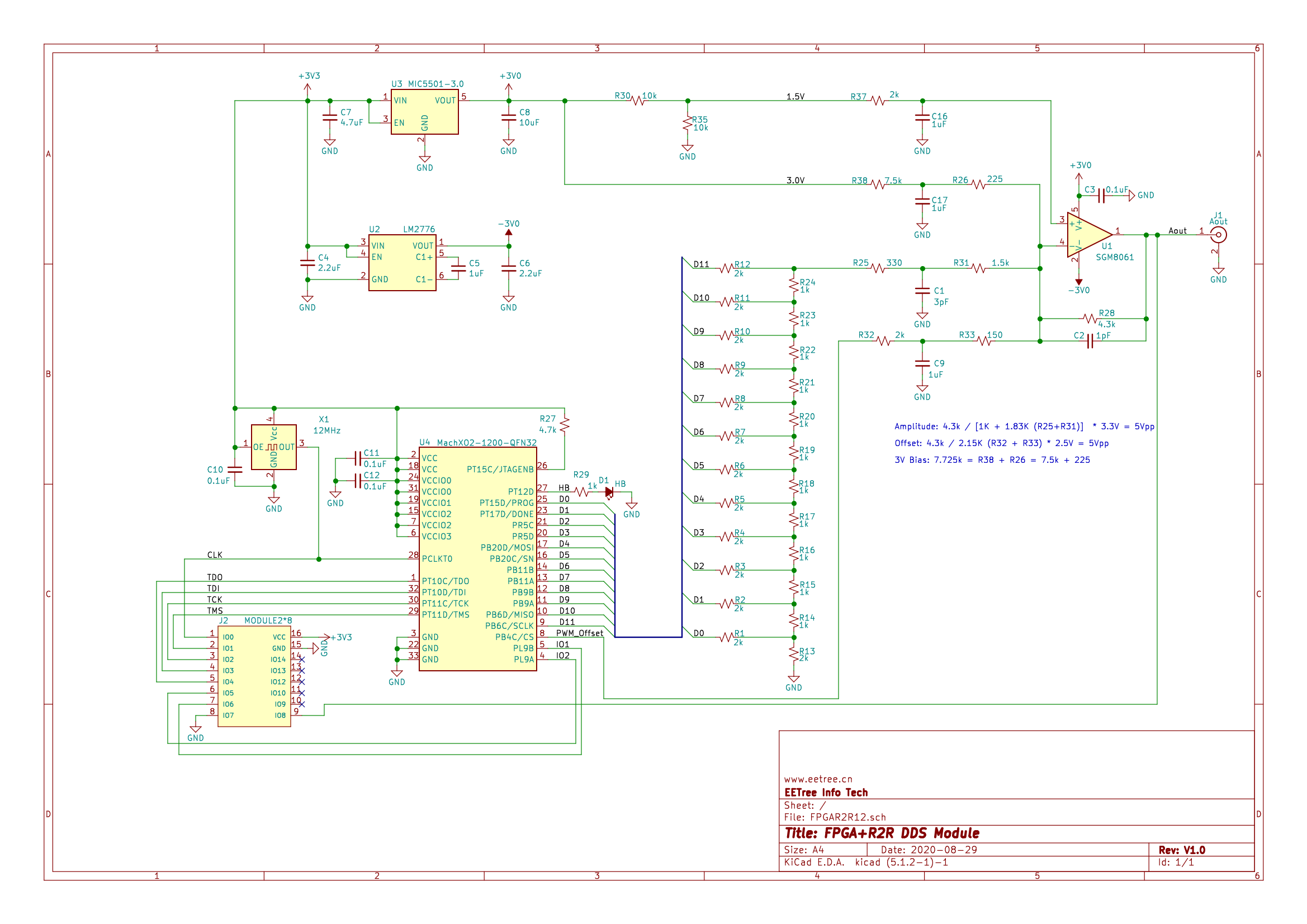Click the Offset formula note
The height and width of the screenshot is (924, 1307).
tap(1001, 443)
